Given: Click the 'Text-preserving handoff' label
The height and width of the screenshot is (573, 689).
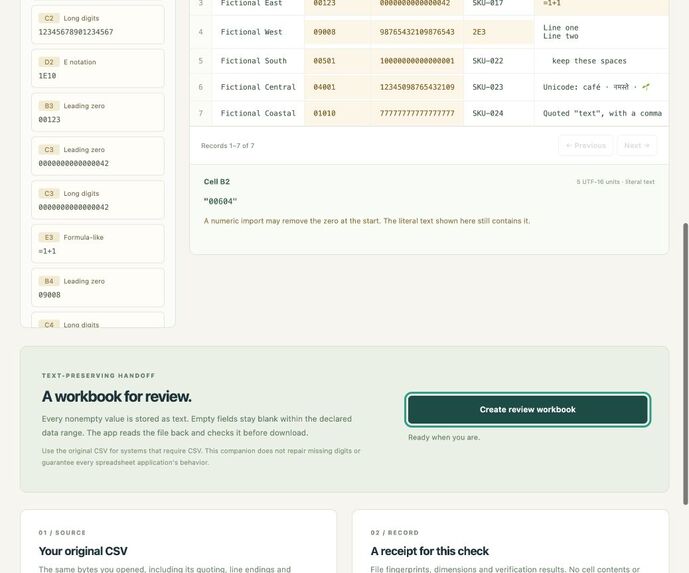Looking at the screenshot, I should pos(98,376).
